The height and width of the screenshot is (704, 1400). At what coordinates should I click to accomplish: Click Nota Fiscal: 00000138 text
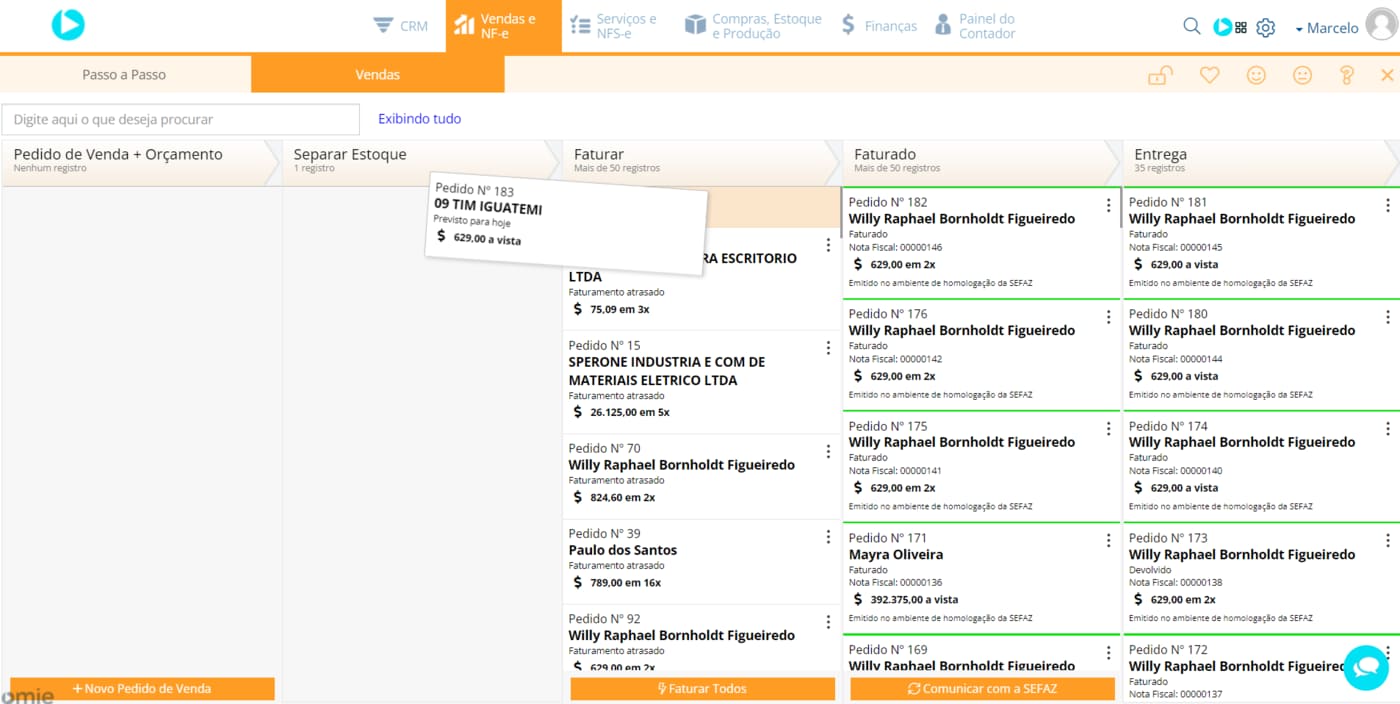tap(1176, 582)
